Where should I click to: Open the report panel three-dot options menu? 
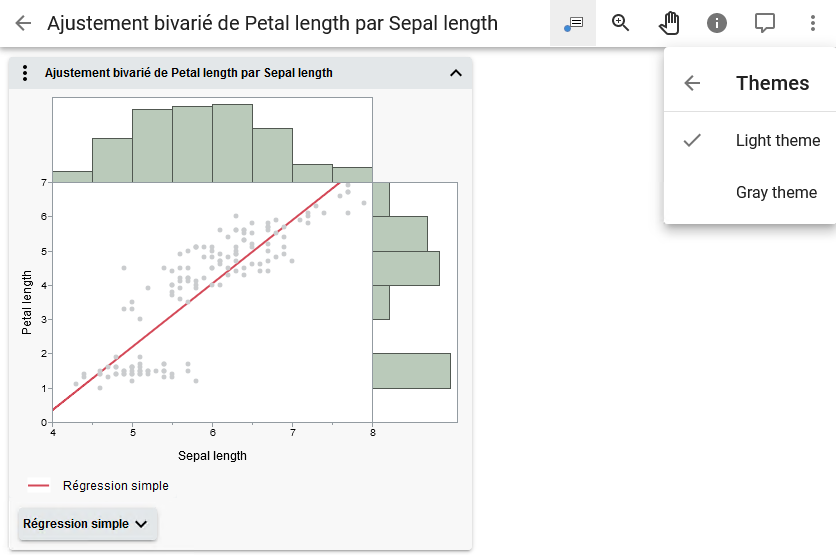26,73
